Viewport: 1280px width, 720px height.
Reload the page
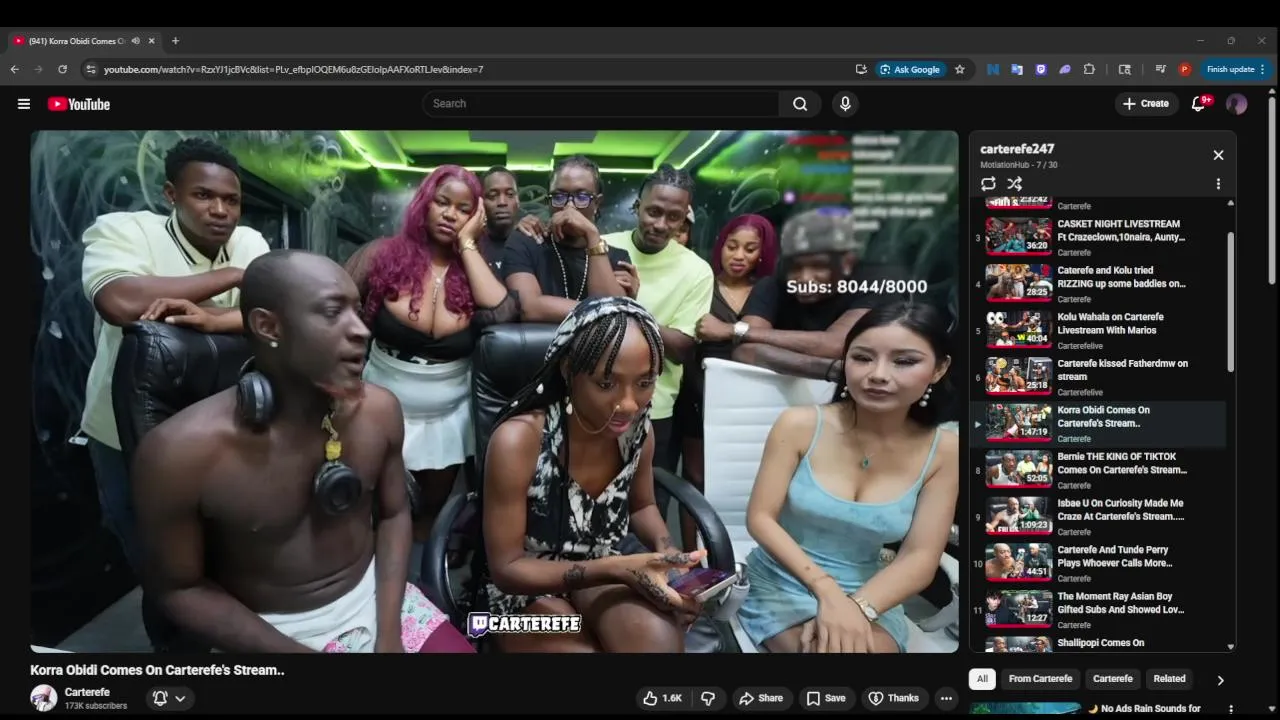(x=62, y=69)
